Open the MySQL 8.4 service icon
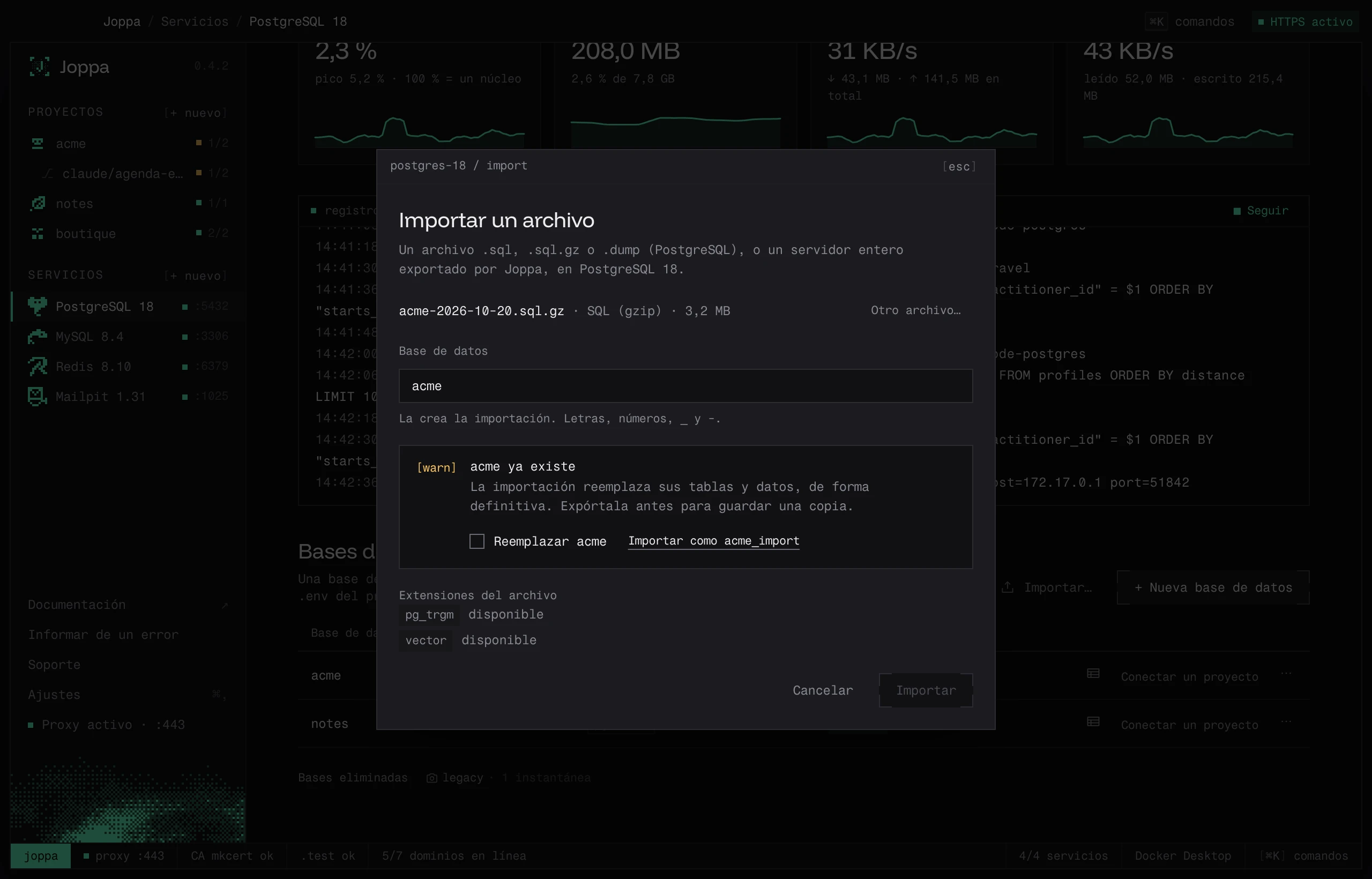Image resolution: width=1372 pixels, height=879 pixels. [38, 336]
